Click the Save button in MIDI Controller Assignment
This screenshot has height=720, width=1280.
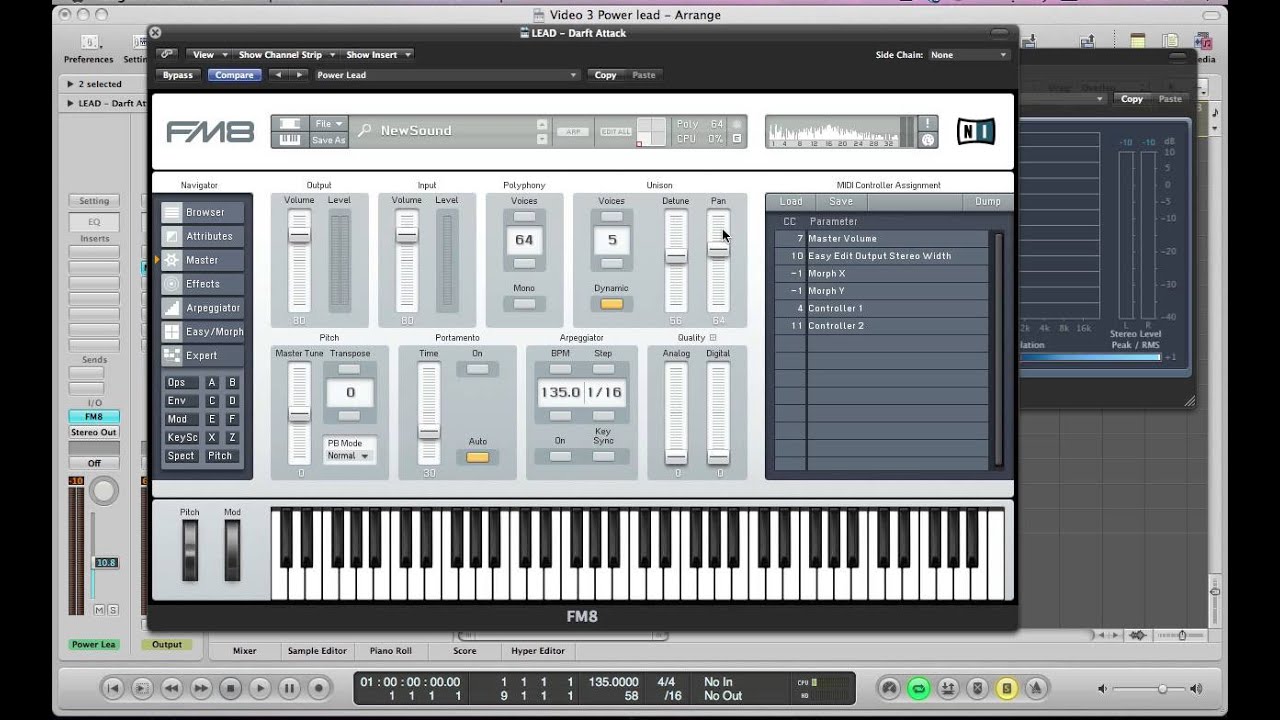841,201
